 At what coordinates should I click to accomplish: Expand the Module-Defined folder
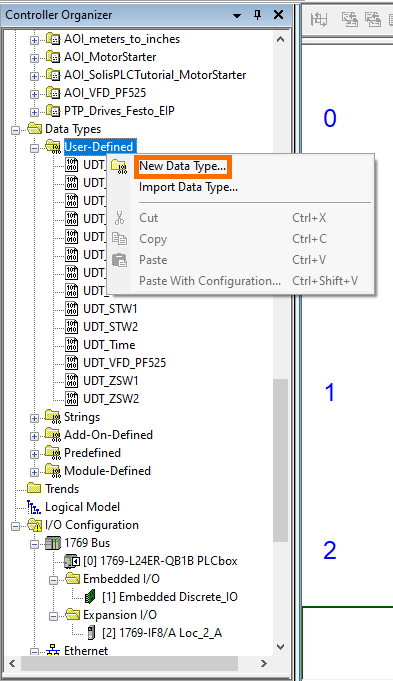pyautogui.click(x=34, y=472)
